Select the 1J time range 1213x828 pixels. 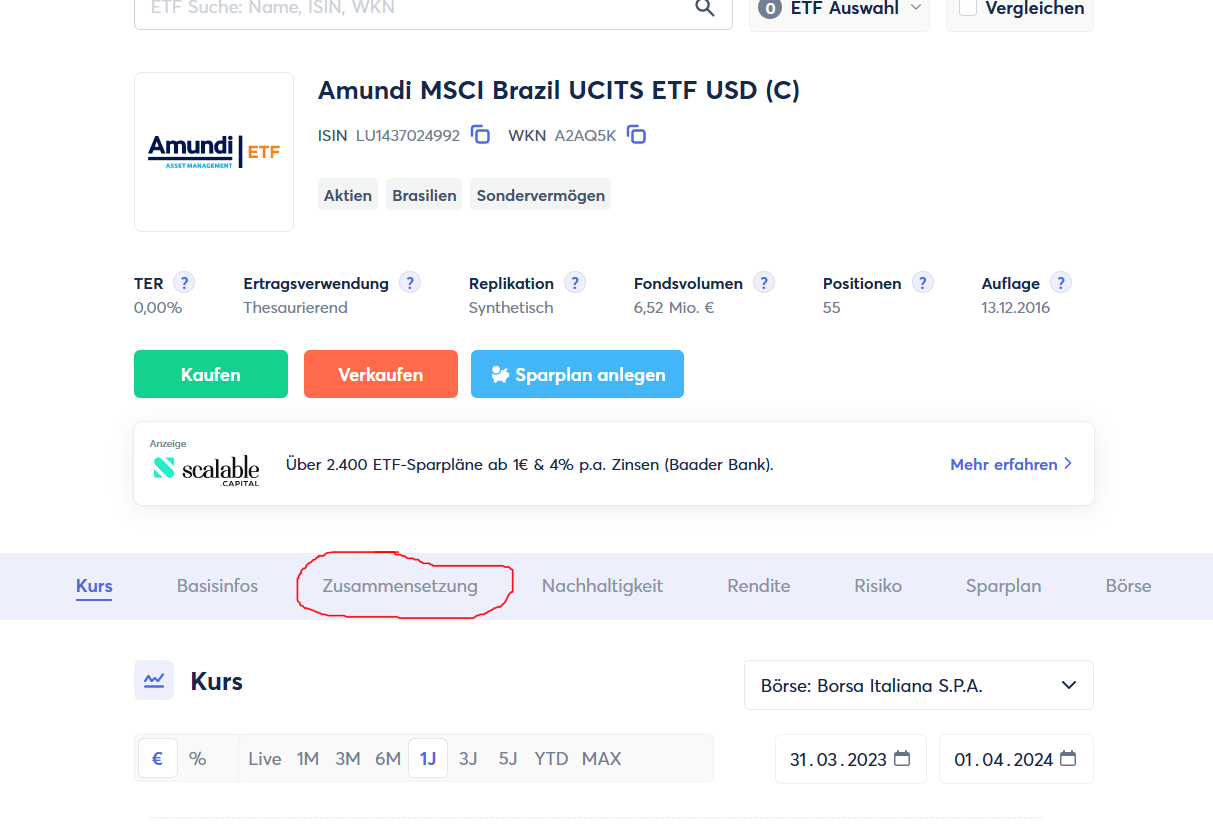click(x=428, y=759)
